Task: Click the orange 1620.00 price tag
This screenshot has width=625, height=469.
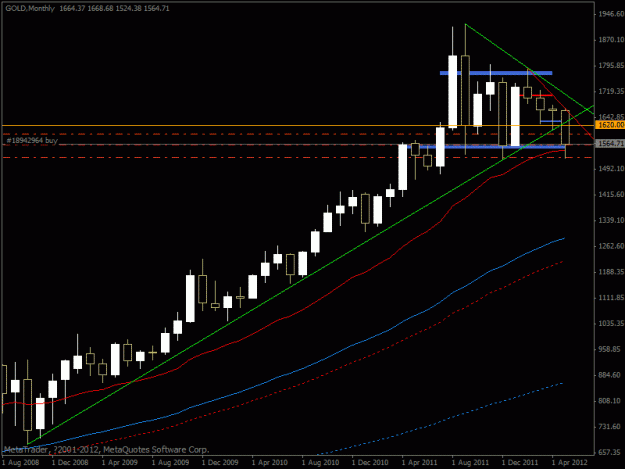Action: [610, 125]
